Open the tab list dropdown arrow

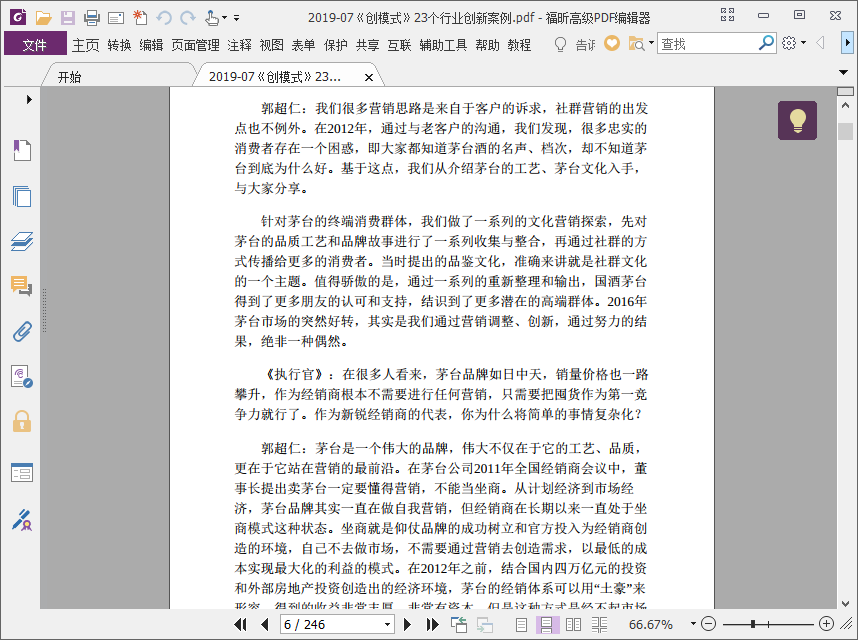tap(843, 72)
